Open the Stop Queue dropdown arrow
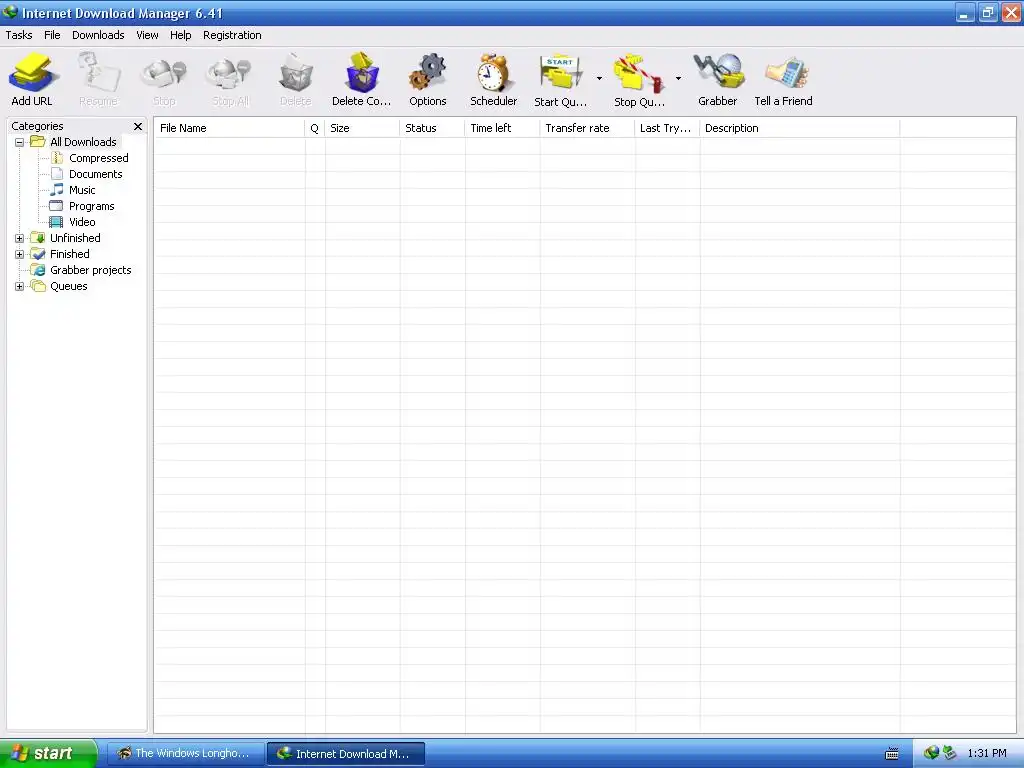 coord(678,78)
